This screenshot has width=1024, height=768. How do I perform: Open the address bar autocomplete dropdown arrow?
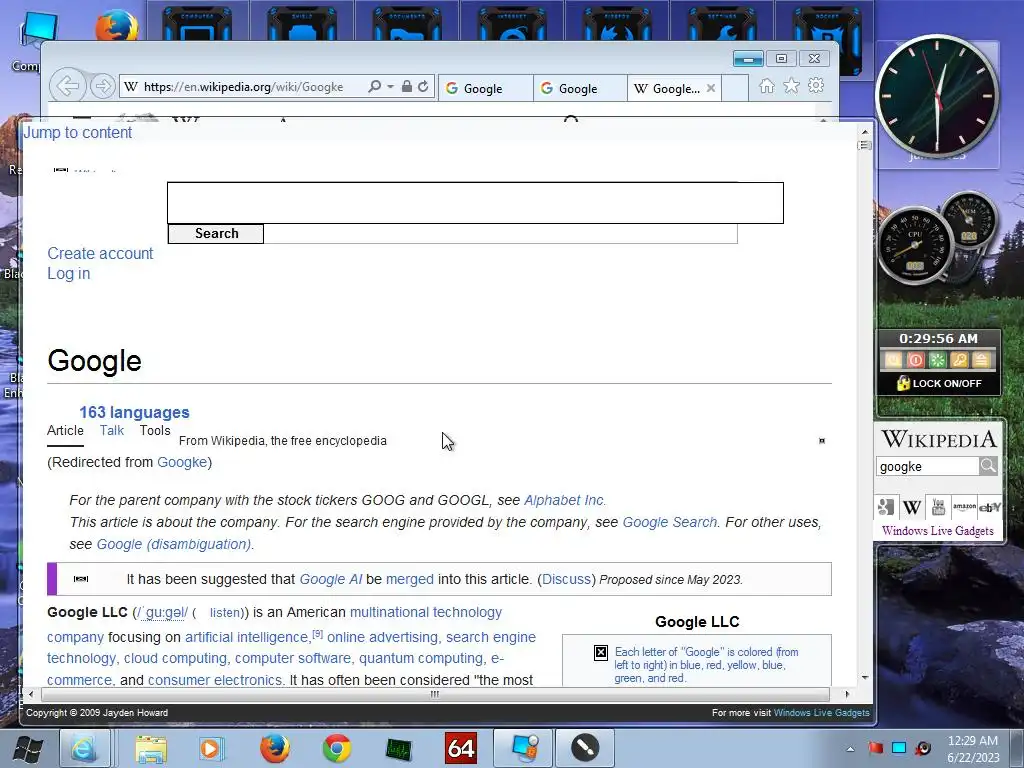[x=391, y=86]
